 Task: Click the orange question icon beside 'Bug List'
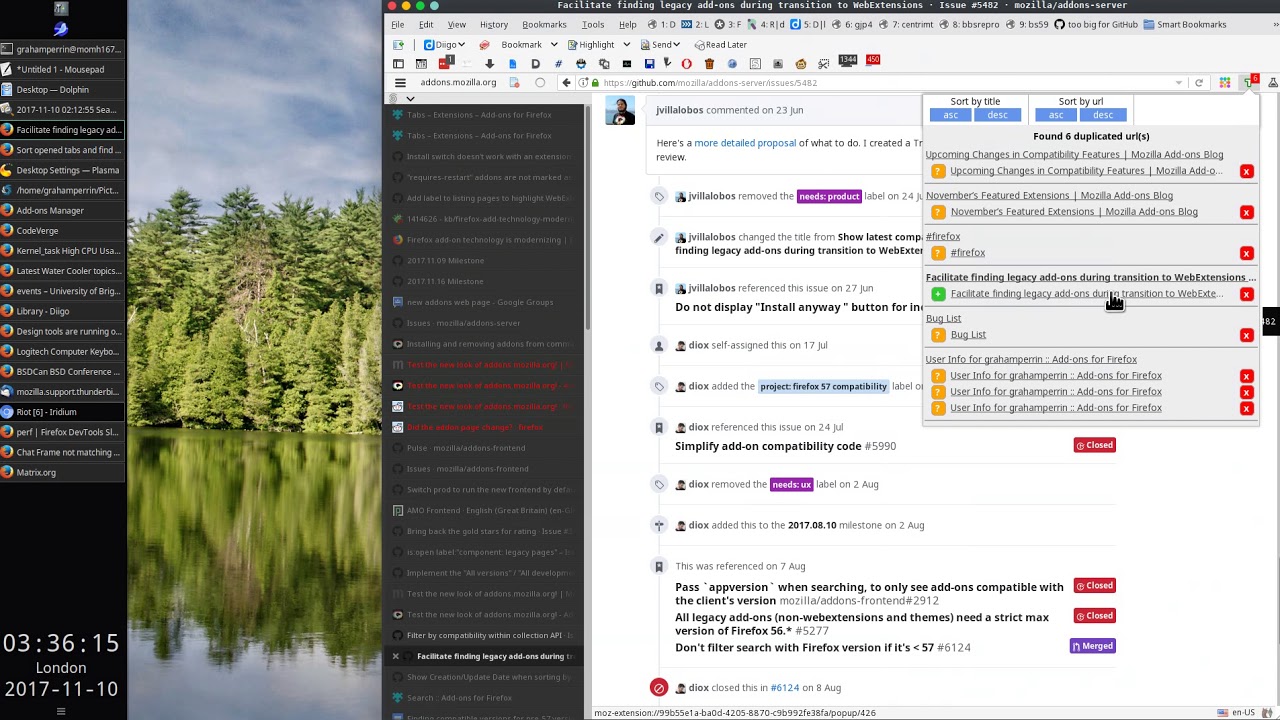click(x=938, y=335)
